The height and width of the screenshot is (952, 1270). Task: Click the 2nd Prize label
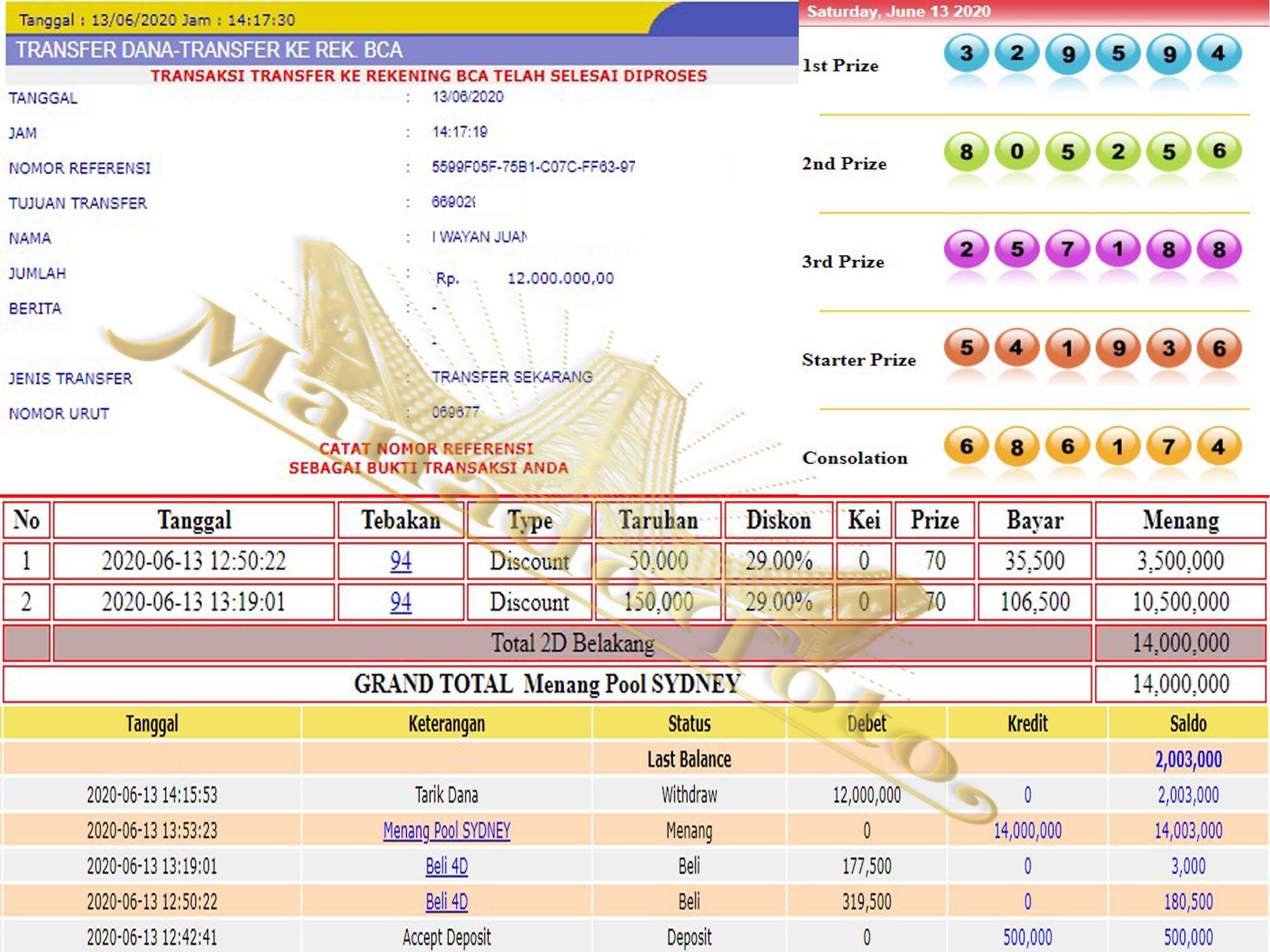click(844, 164)
